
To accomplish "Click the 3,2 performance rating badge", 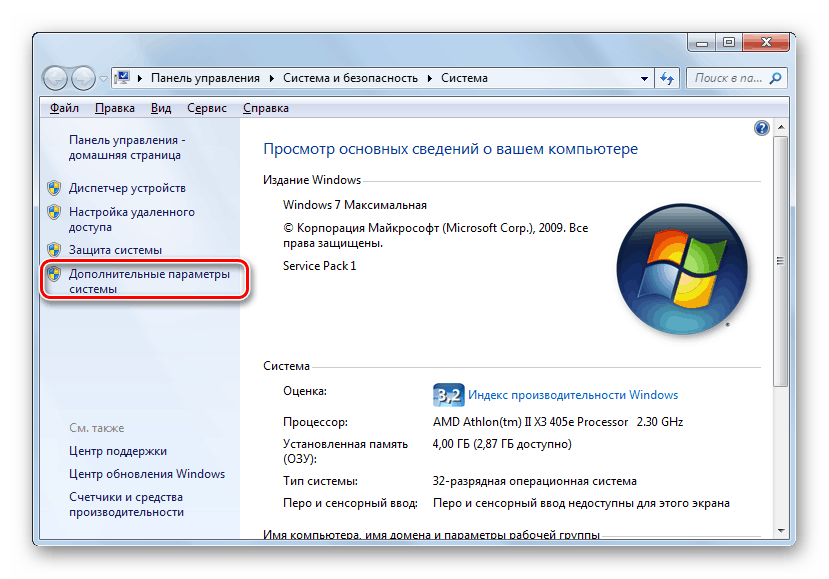I will coord(448,395).
